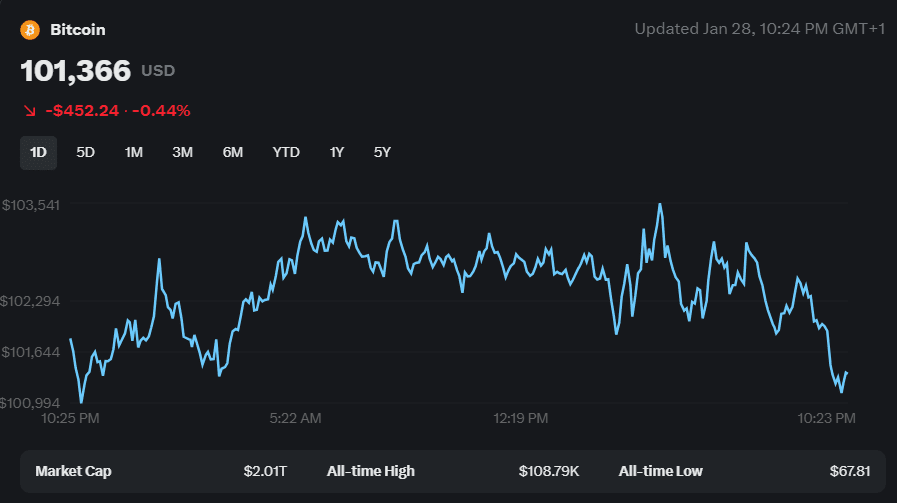
Task: Click the $2.01T market cap value
Action: [x=265, y=471]
